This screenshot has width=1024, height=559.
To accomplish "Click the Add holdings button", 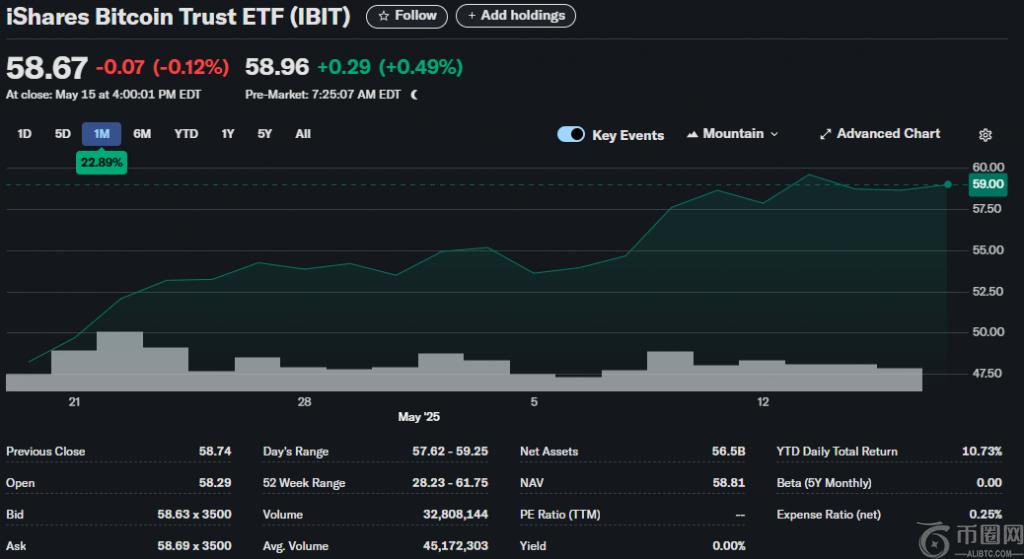I will (515, 16).
